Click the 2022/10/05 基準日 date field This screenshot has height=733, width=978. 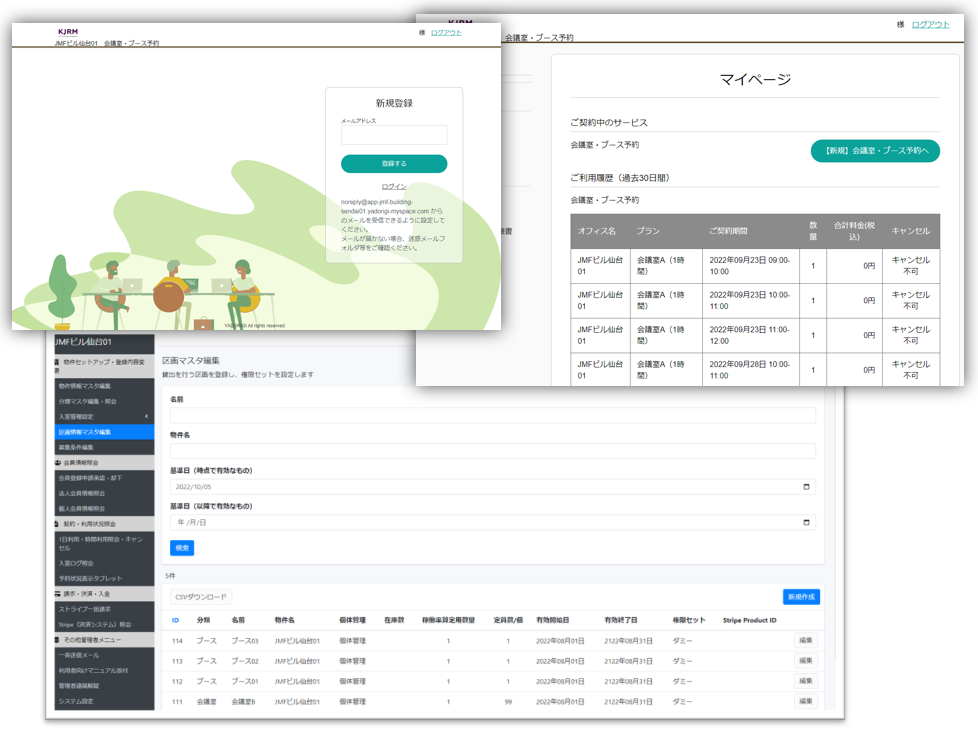493,487
